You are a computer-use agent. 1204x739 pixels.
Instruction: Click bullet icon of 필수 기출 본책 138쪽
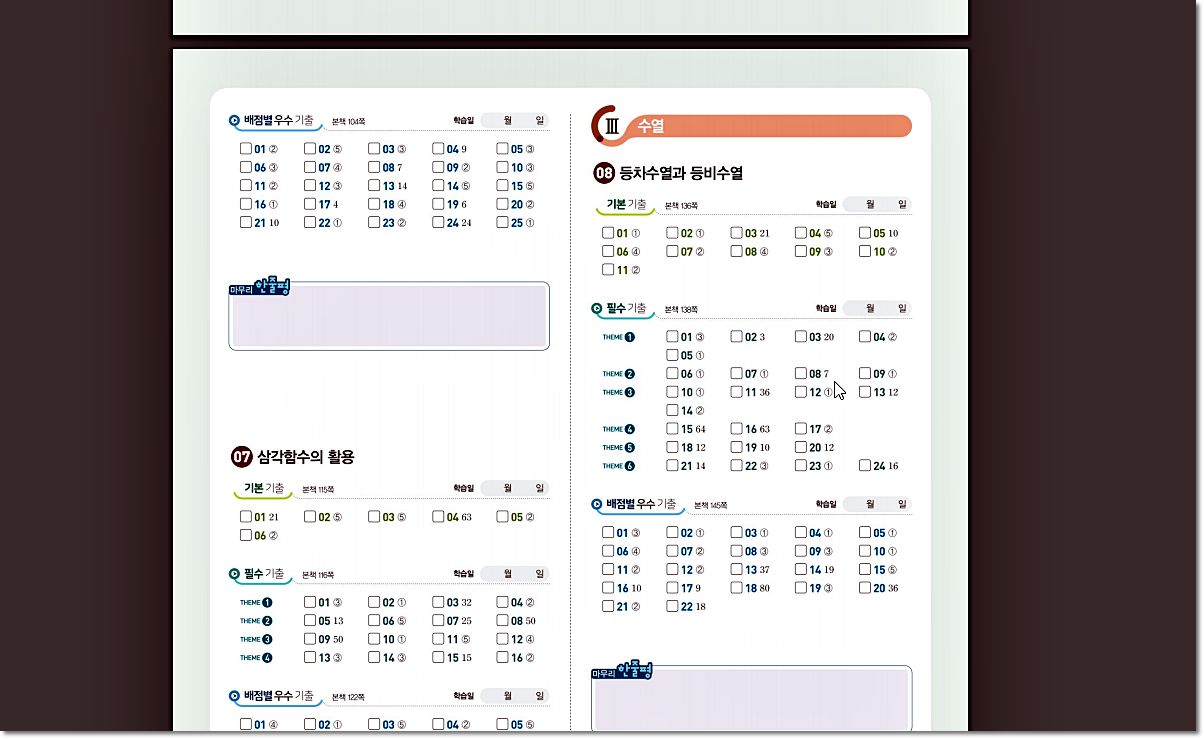(x=597, y=309)
